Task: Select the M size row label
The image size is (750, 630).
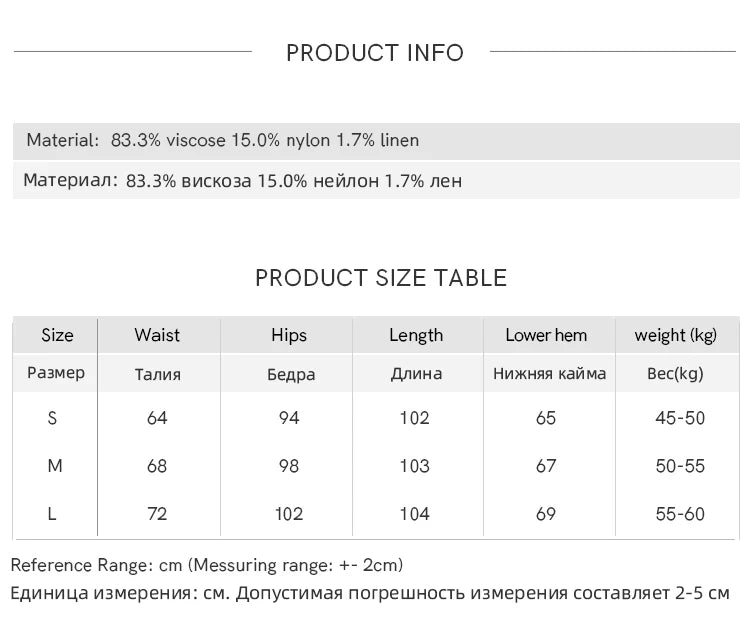Action: click(x=55, y=465)
